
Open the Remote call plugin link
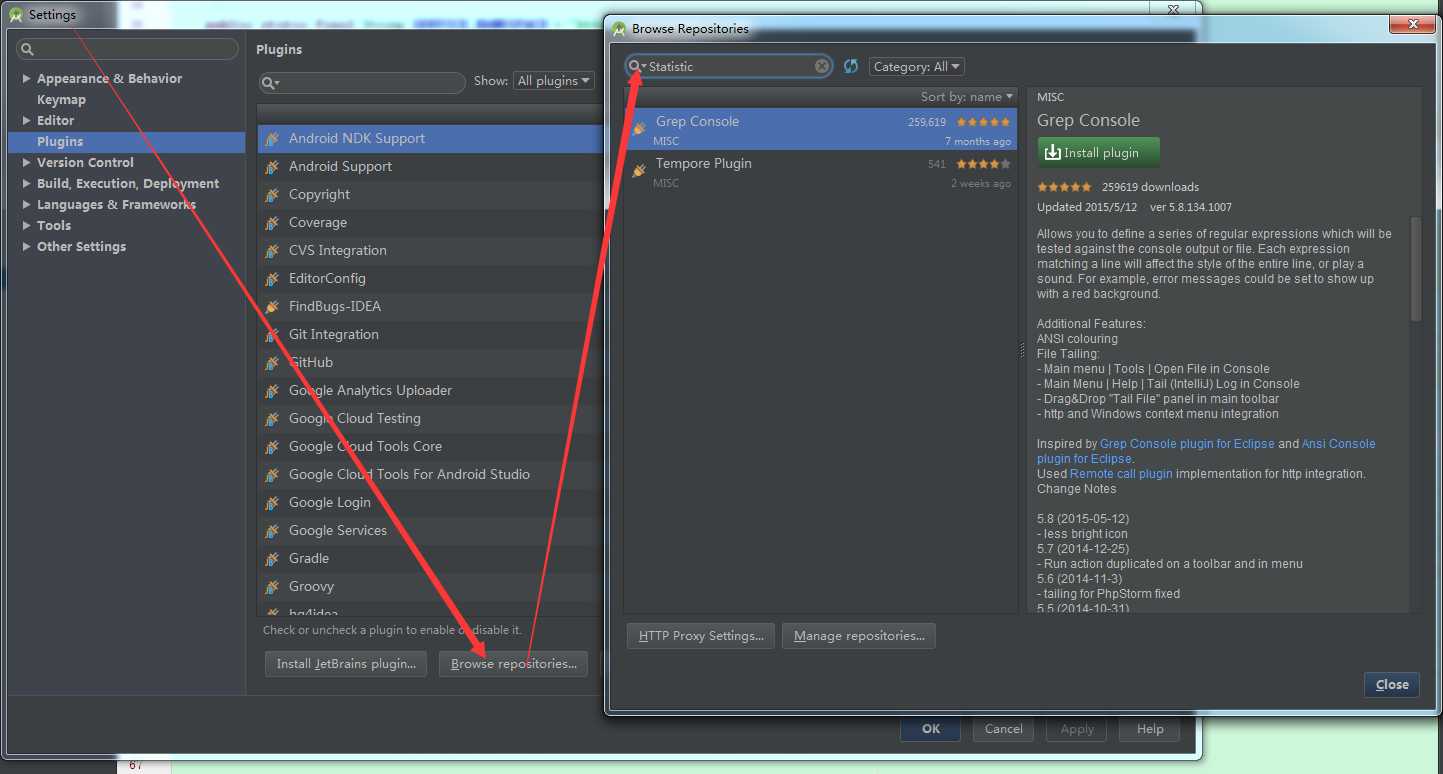(1121, 474)
